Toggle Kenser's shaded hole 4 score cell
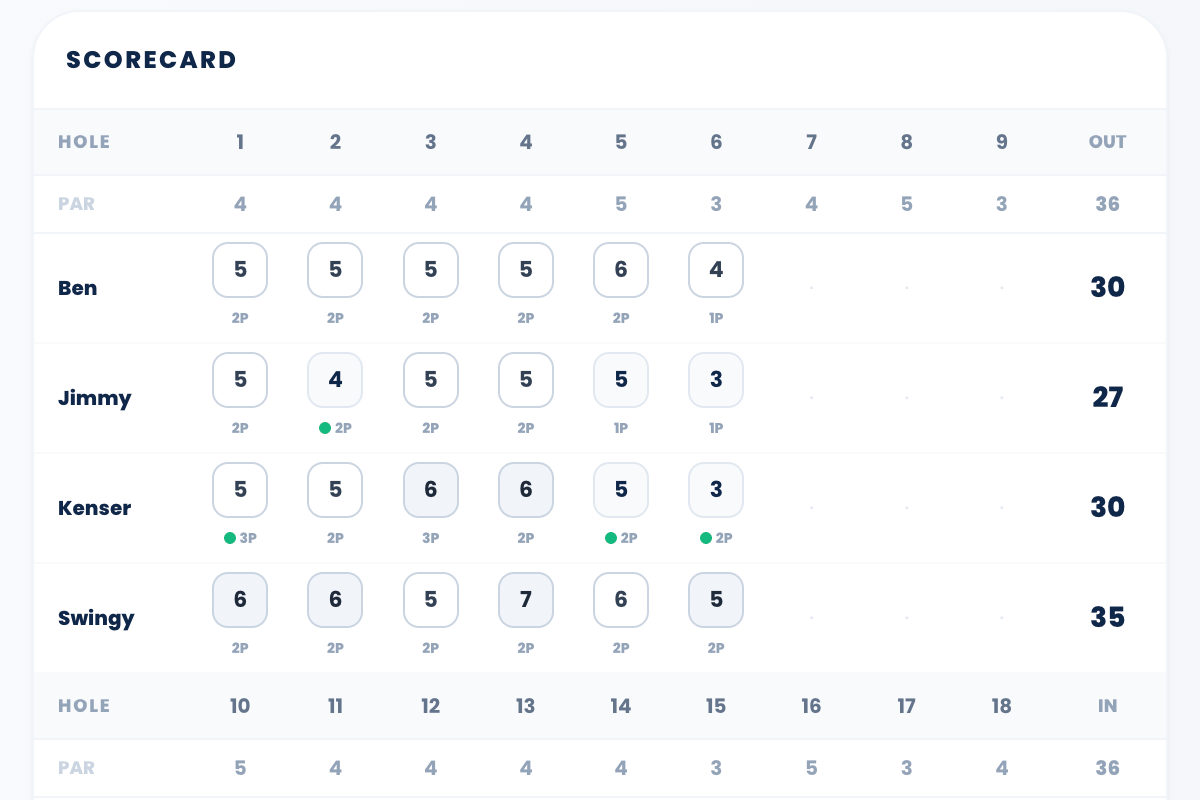 tap(526, 490)
